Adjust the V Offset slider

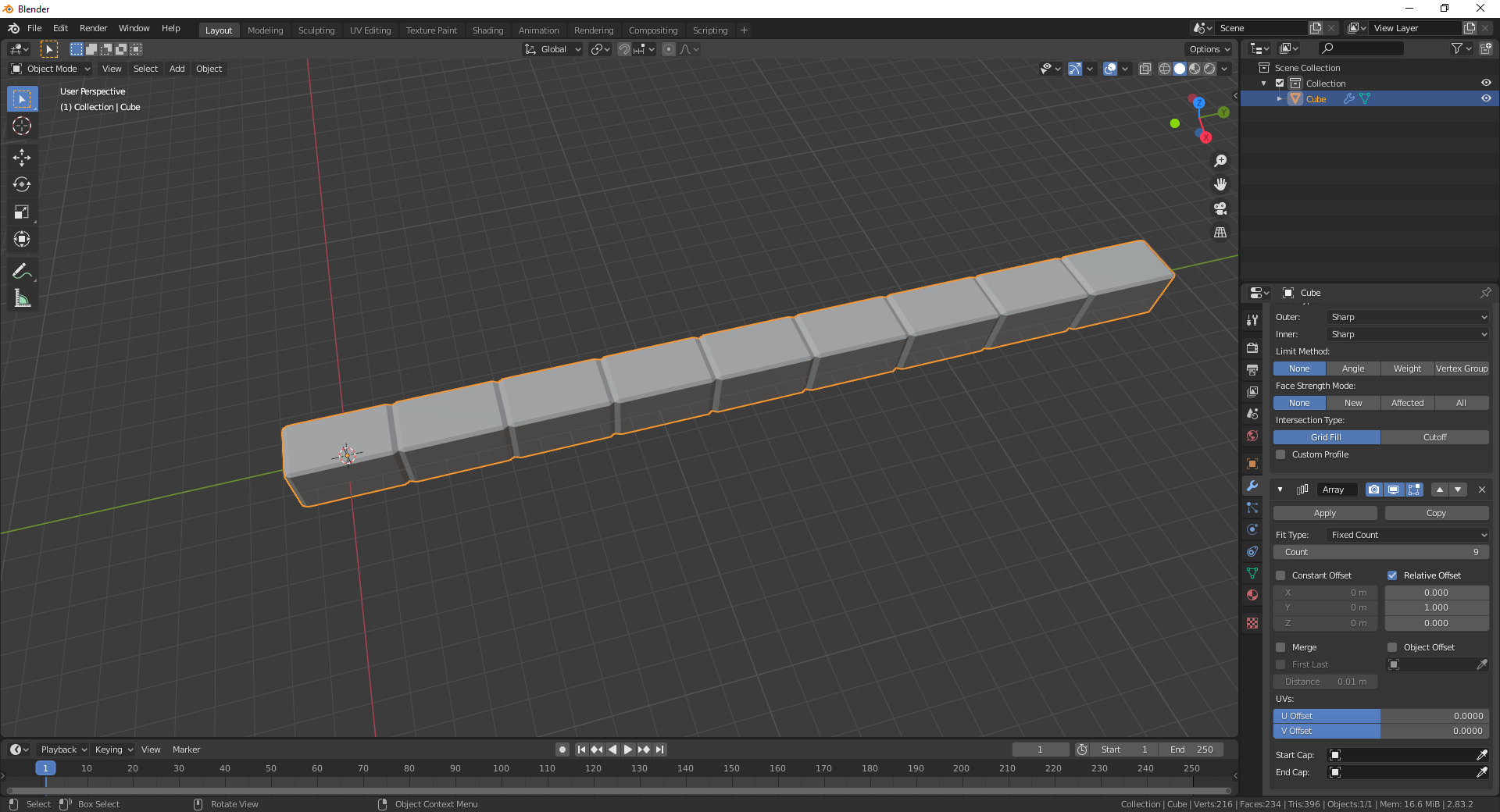click(1381, 731)
